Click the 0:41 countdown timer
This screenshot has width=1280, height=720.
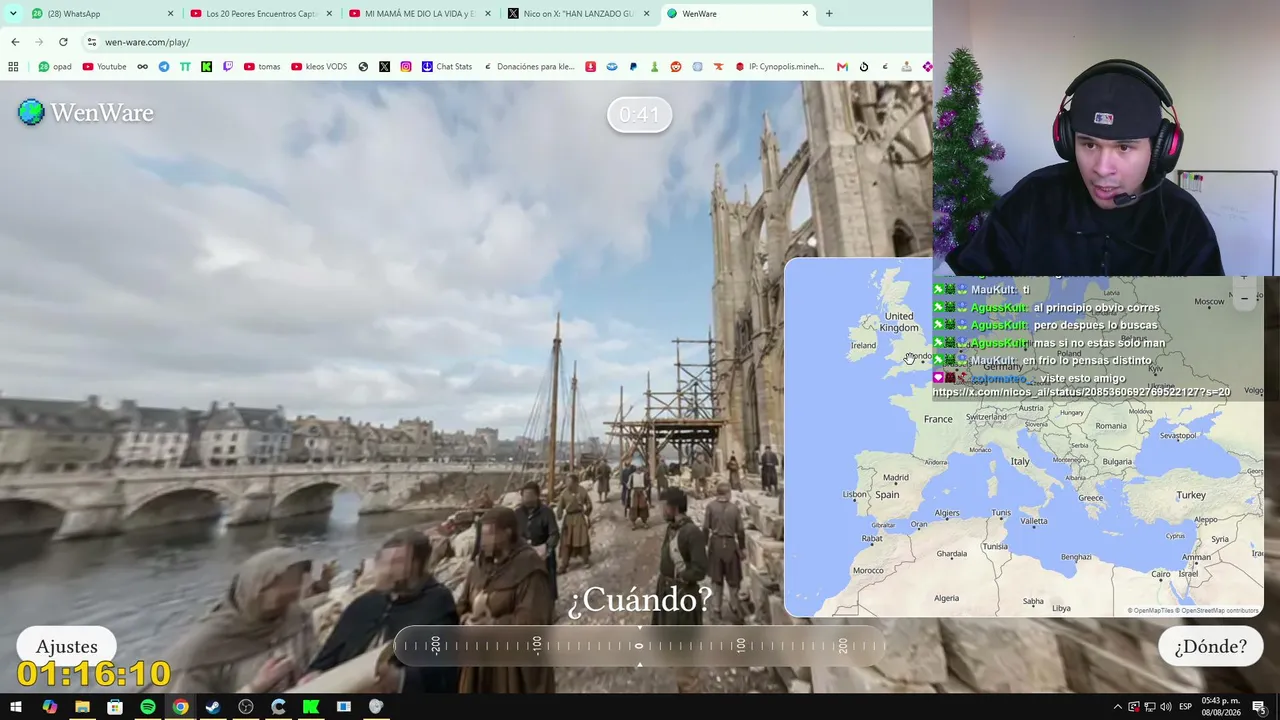pos(640,115)
